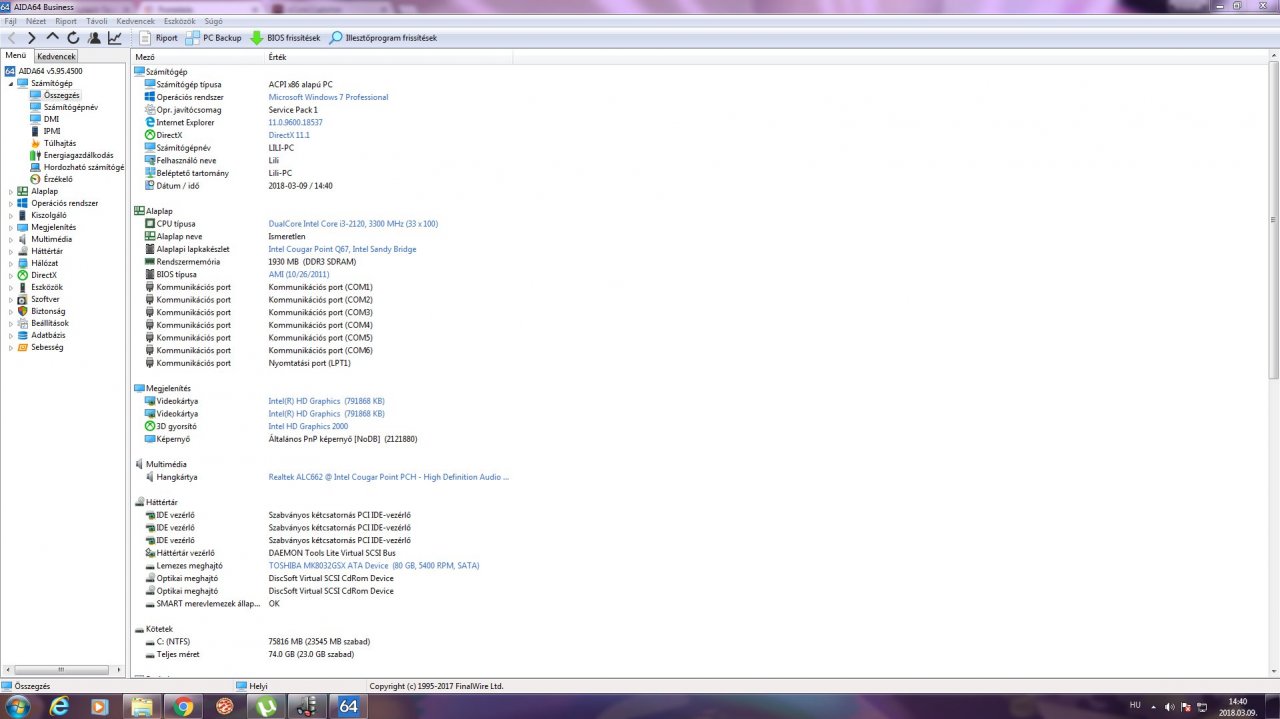Expand the Háttértár tree node
The height and width of the screenshot is (719, 1280).
(11, 251)
